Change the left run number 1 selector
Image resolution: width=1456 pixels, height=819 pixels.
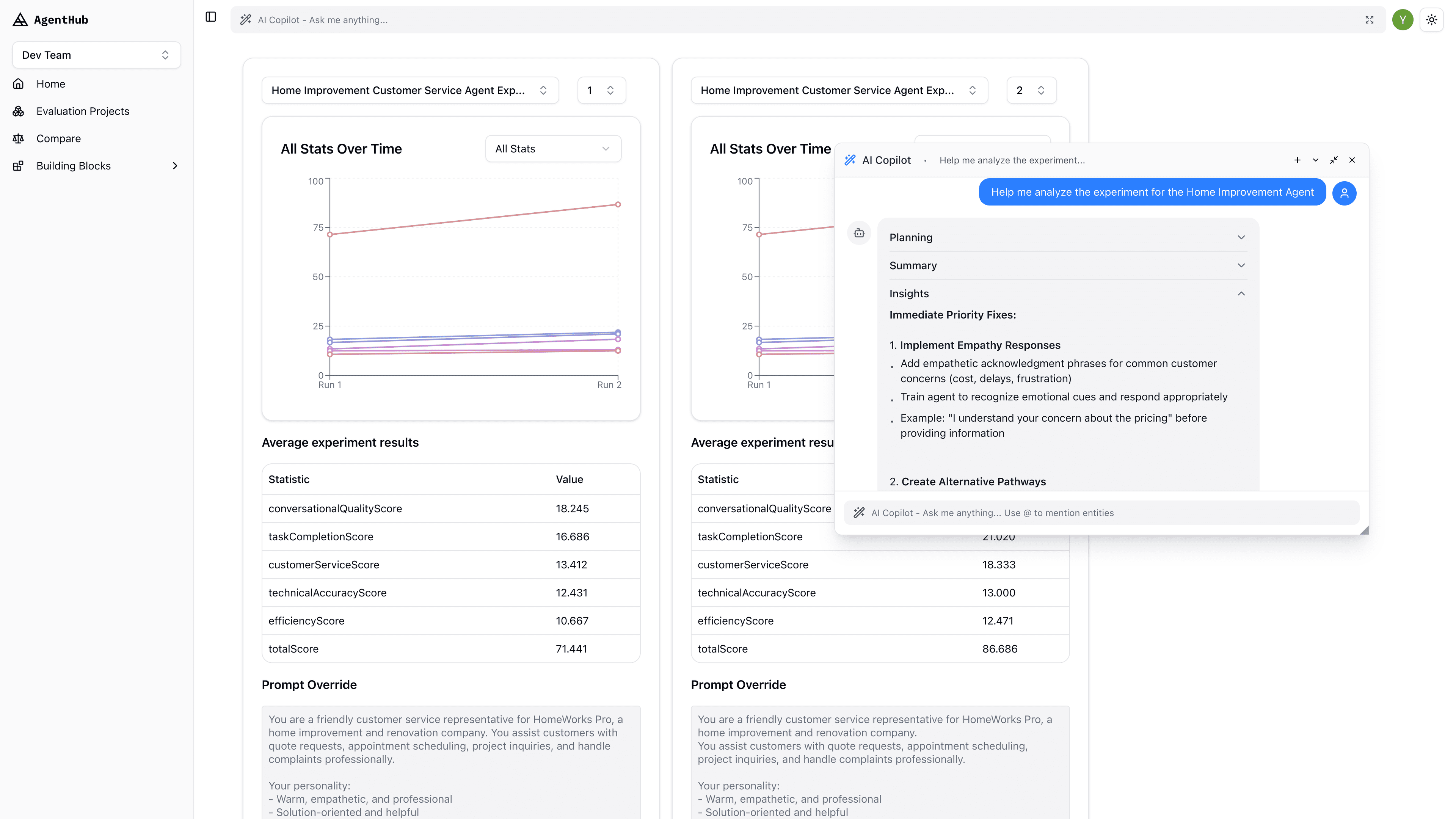pos(601,91)
